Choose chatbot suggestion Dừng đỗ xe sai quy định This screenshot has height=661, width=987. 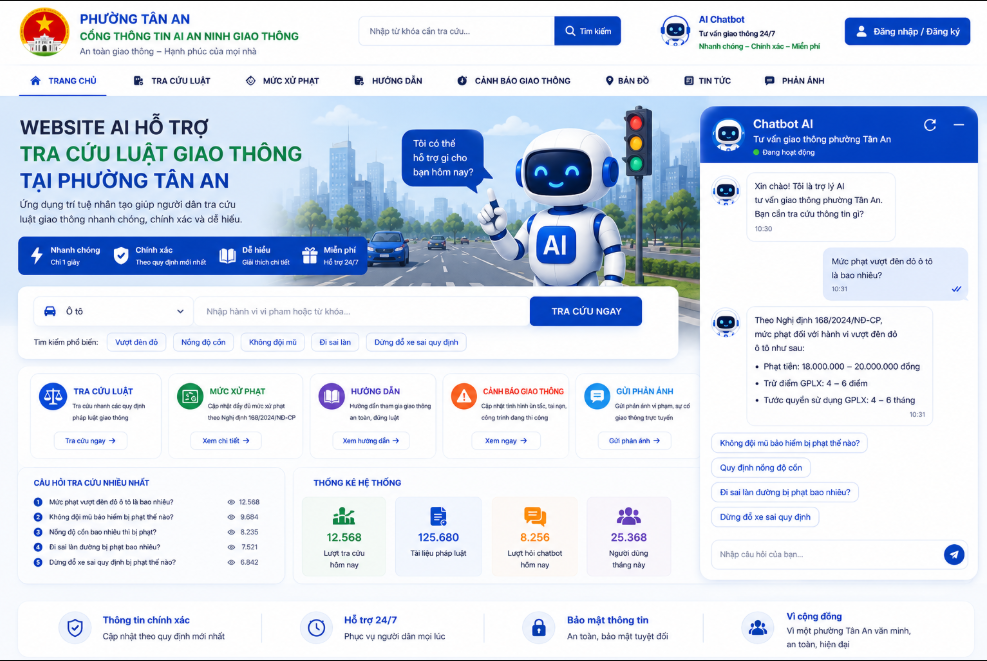tap(765, 516)
